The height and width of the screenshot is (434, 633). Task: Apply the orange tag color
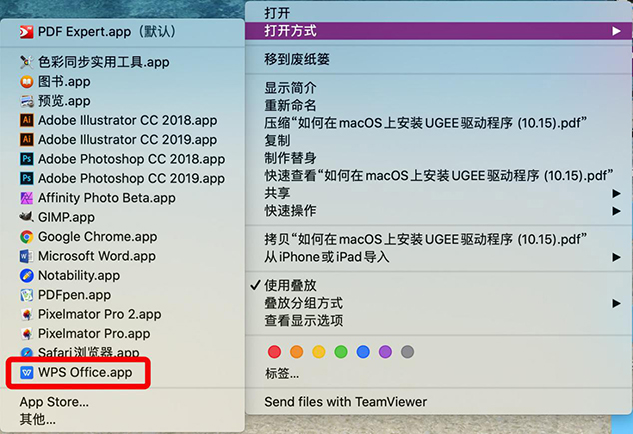pyautogui.click(x=297, y=352)
